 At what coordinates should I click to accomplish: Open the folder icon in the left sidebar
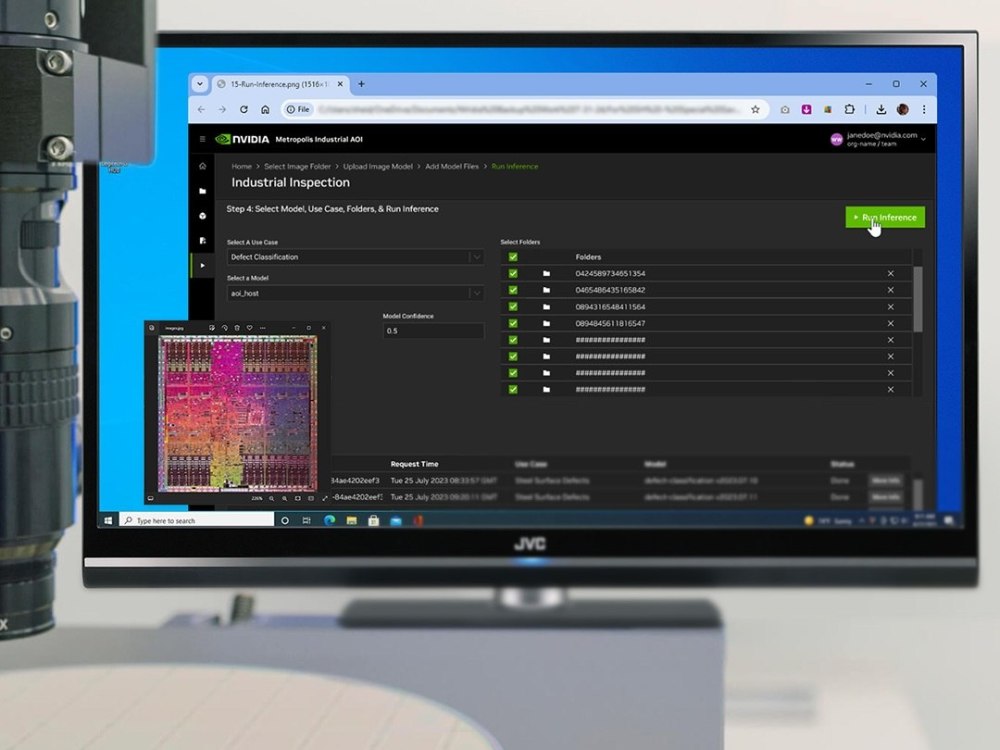pos(203,191)
